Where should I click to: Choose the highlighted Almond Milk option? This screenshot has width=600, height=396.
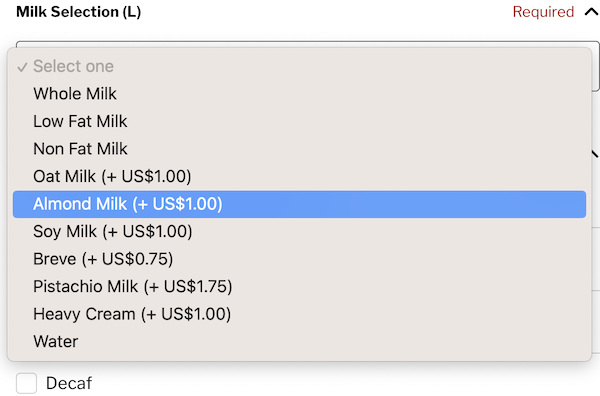click(x=299, y=204)
